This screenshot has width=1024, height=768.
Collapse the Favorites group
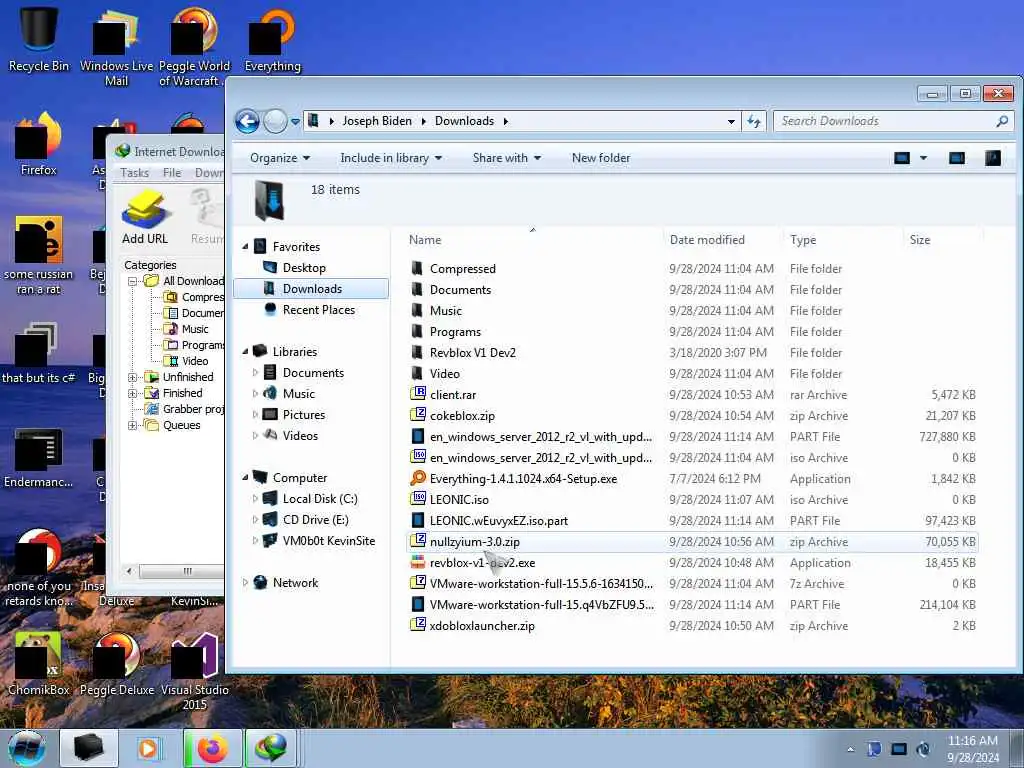(x=246, y=247)
